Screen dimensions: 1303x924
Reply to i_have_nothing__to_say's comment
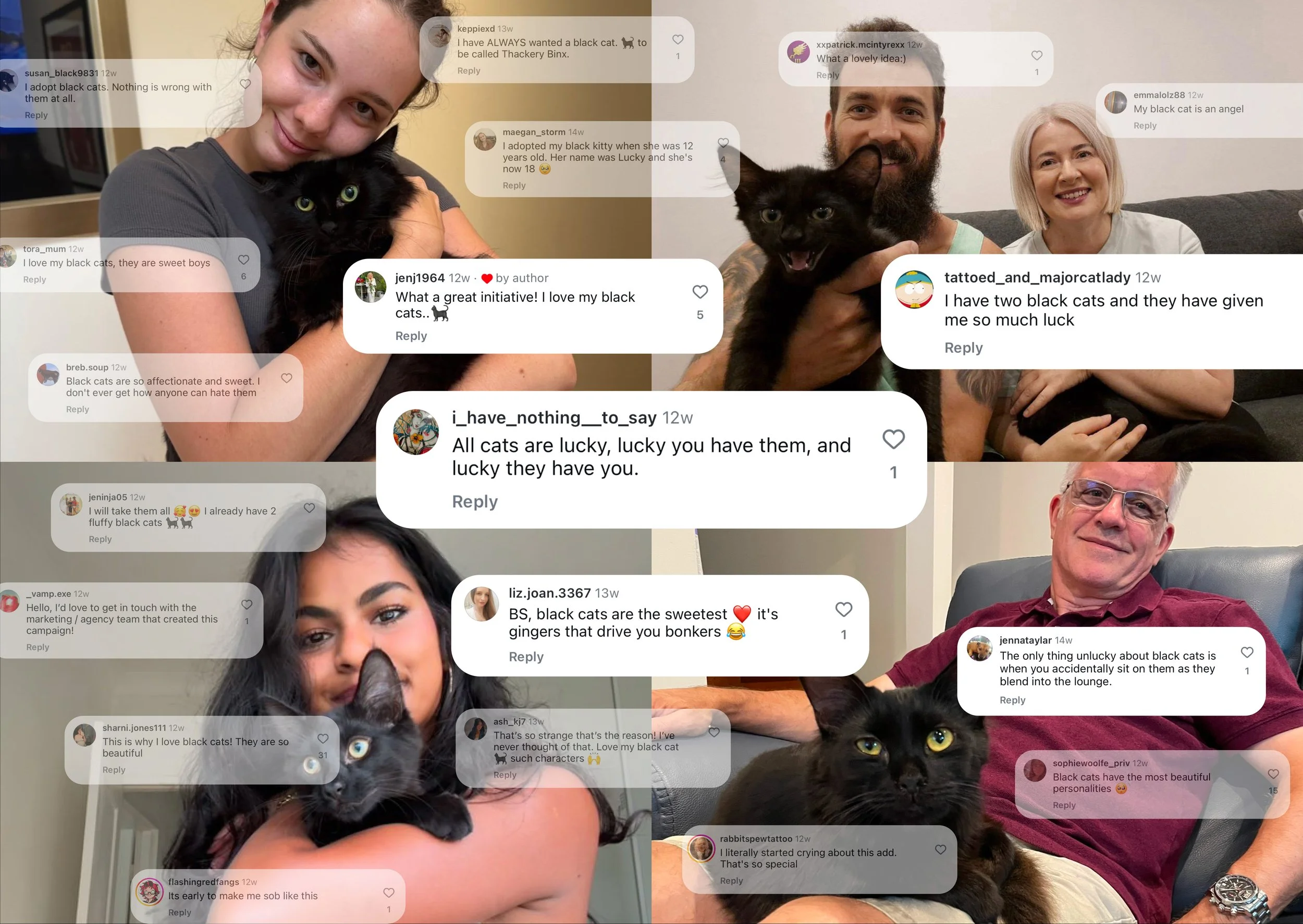pos(474,501)
